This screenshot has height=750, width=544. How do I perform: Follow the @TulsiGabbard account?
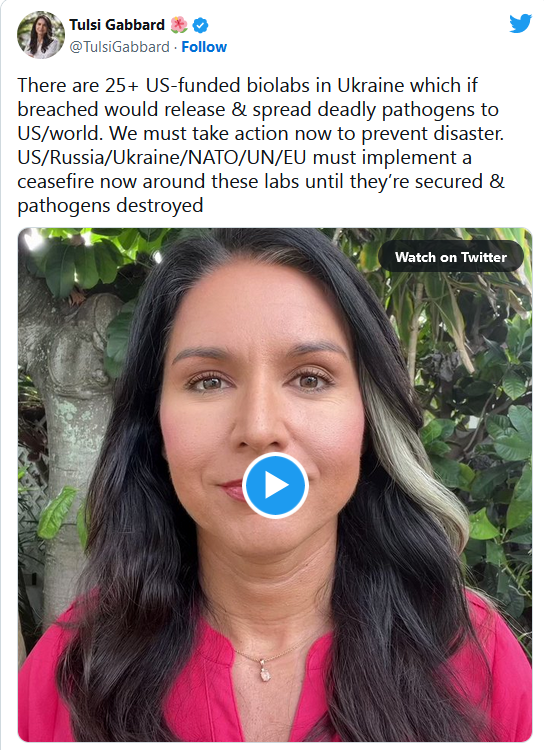[204, 47]
